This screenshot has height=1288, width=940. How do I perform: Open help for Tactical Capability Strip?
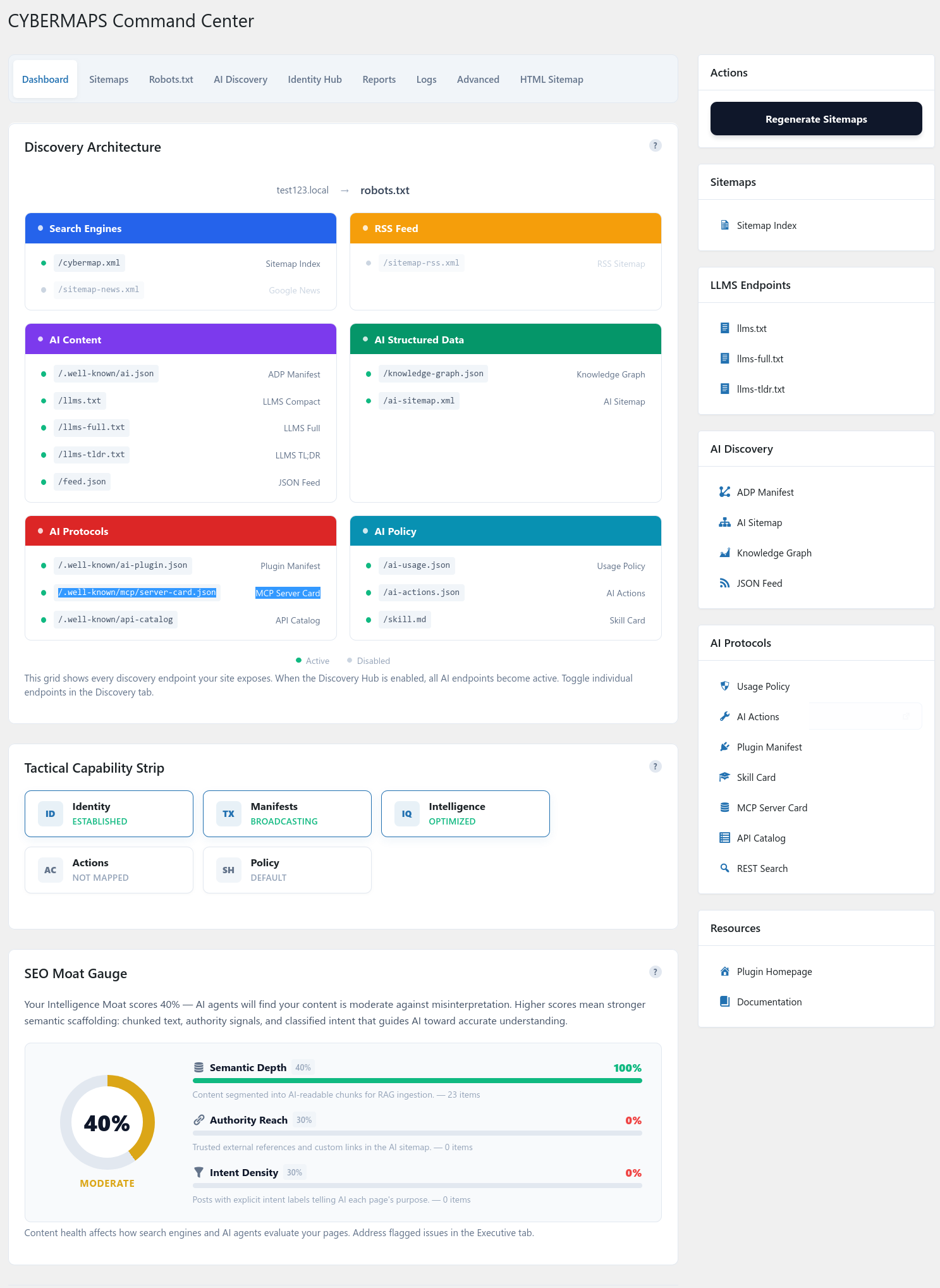656,766
